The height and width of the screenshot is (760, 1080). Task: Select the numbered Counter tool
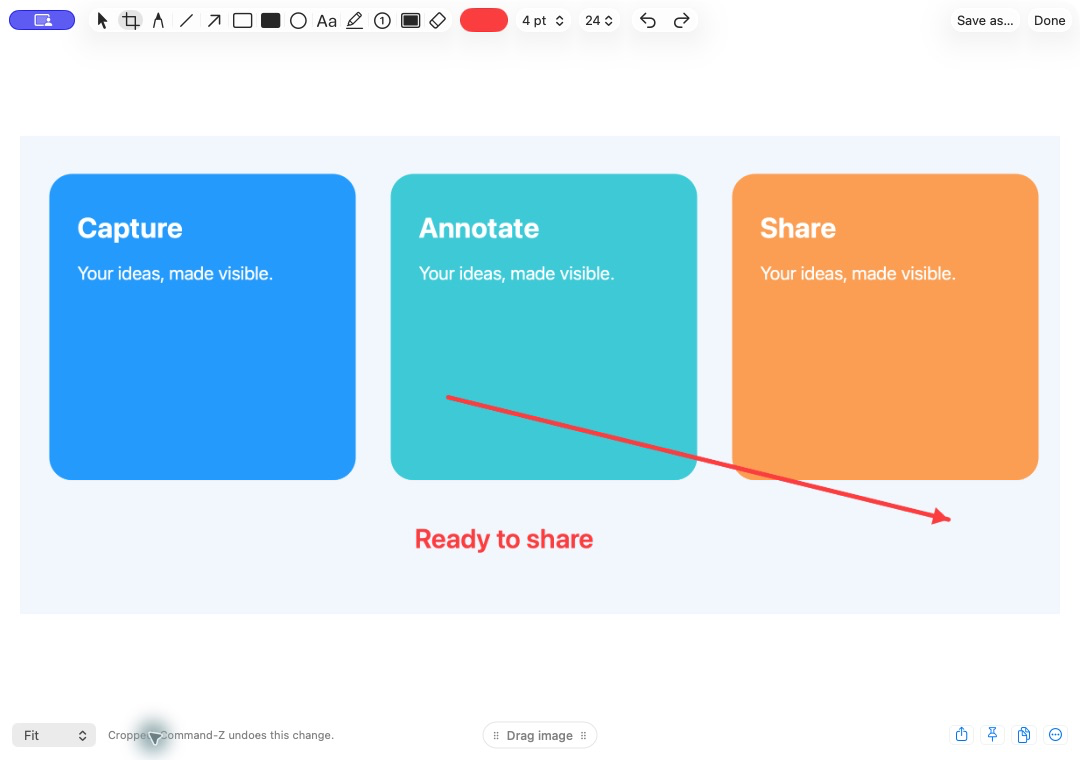[x=382, y=21]
